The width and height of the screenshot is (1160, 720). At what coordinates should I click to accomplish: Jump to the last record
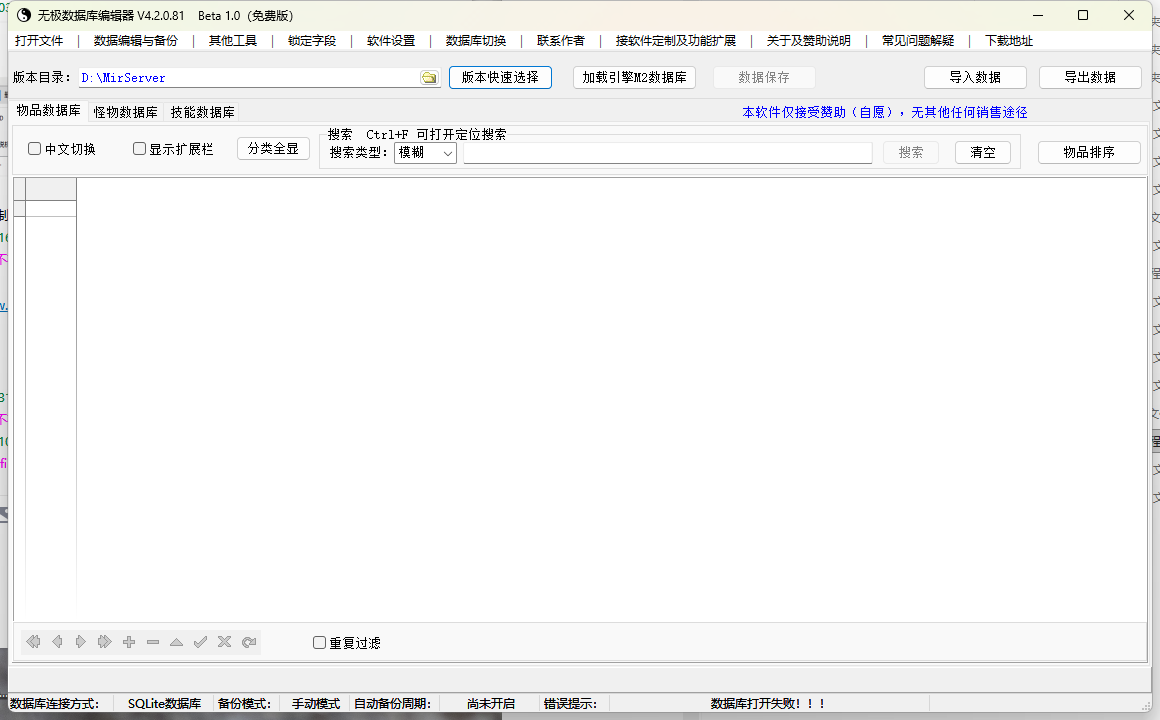(105, 641)
